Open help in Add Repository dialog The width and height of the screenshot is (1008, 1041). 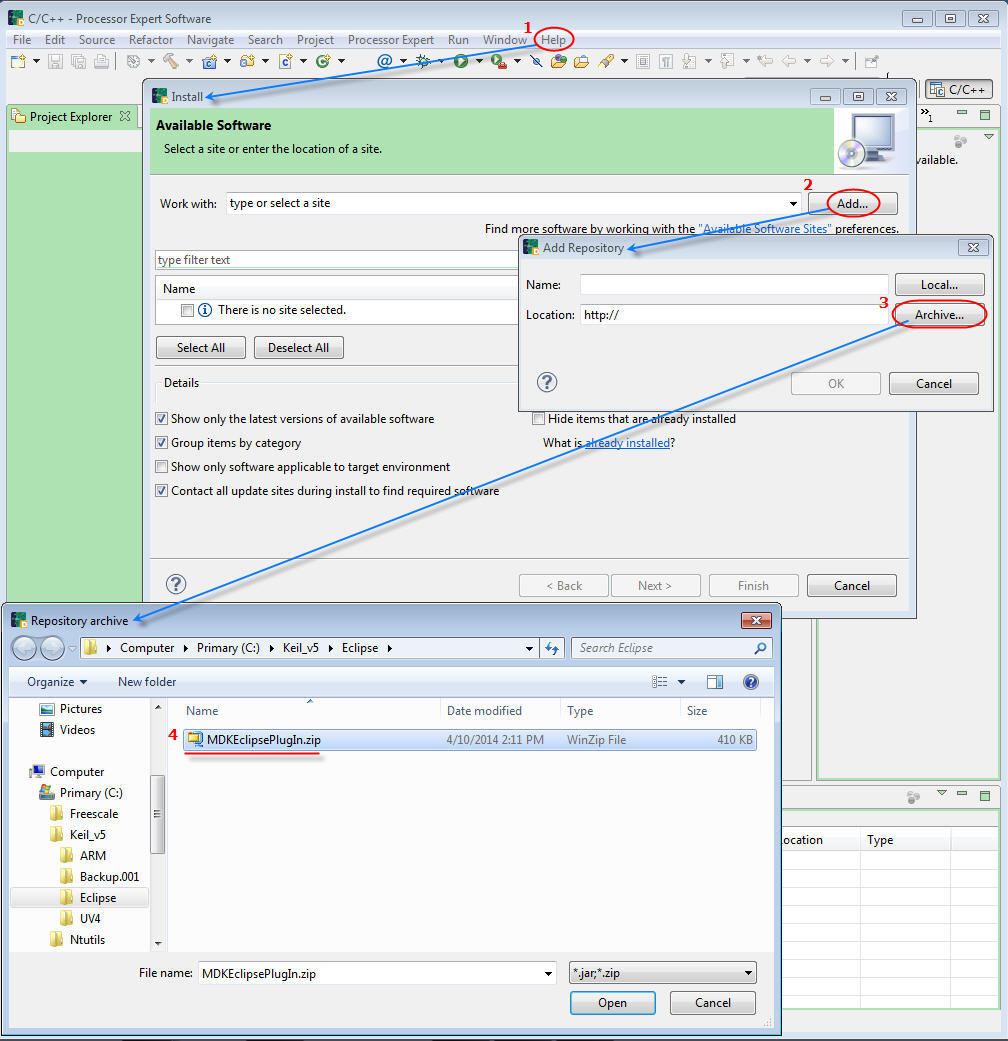pos(546,382)
